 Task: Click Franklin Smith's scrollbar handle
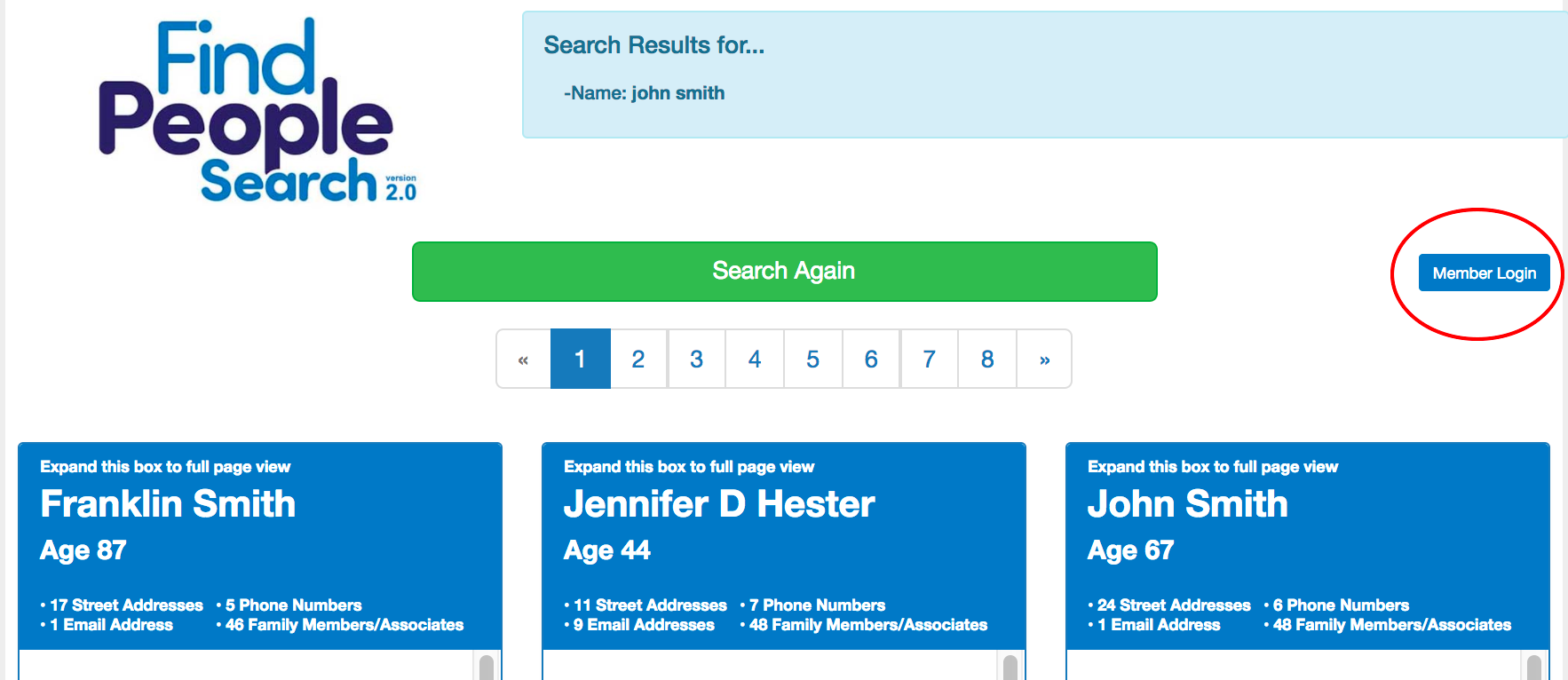tap(487, 668)
